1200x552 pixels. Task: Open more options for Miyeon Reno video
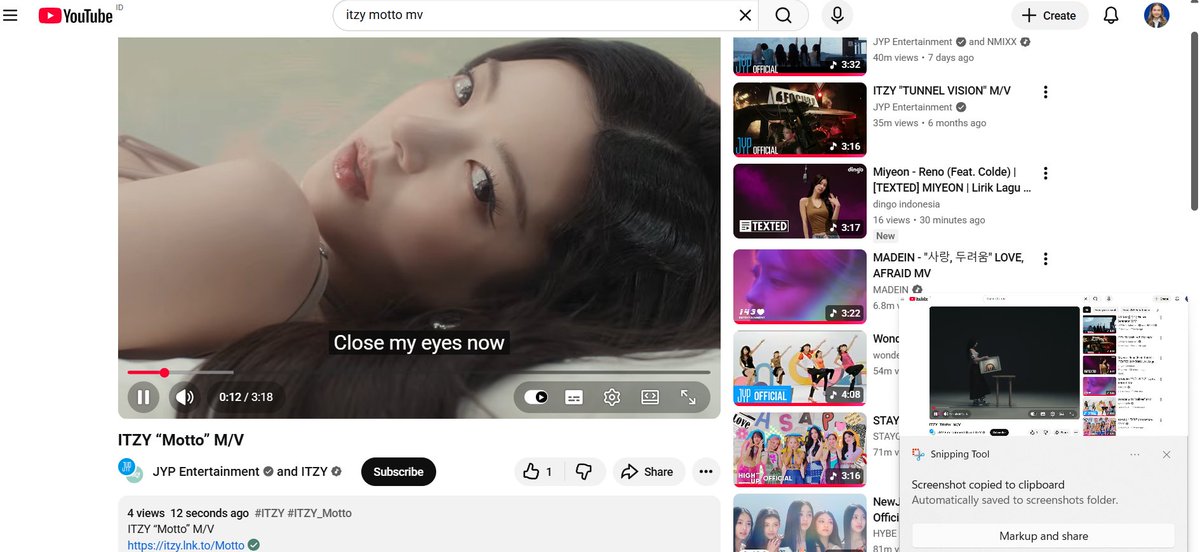tap(1045, 174)
